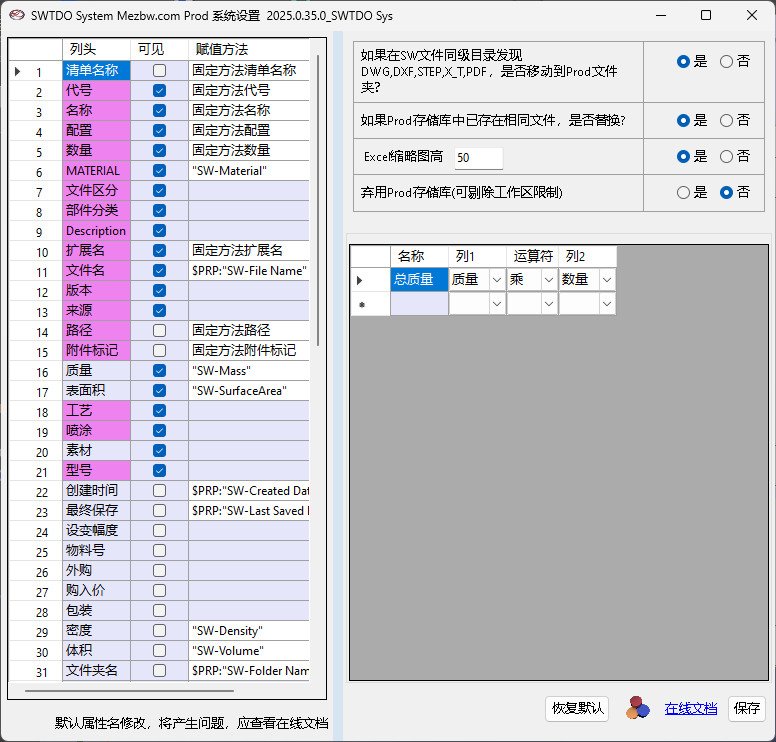
Task: Select 是 for 弃用Prod存储库 option
Action: click(x=684, y=192)
